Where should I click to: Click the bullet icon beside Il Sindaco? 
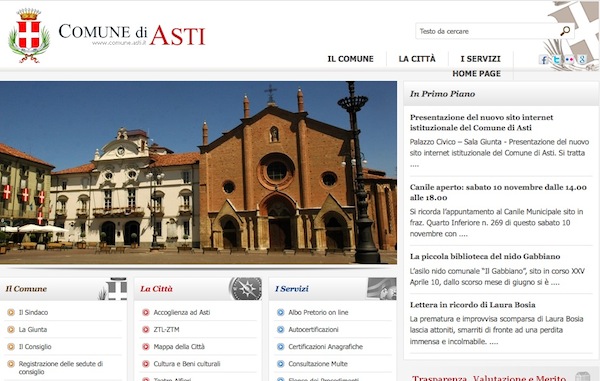(x=11, y=312)
